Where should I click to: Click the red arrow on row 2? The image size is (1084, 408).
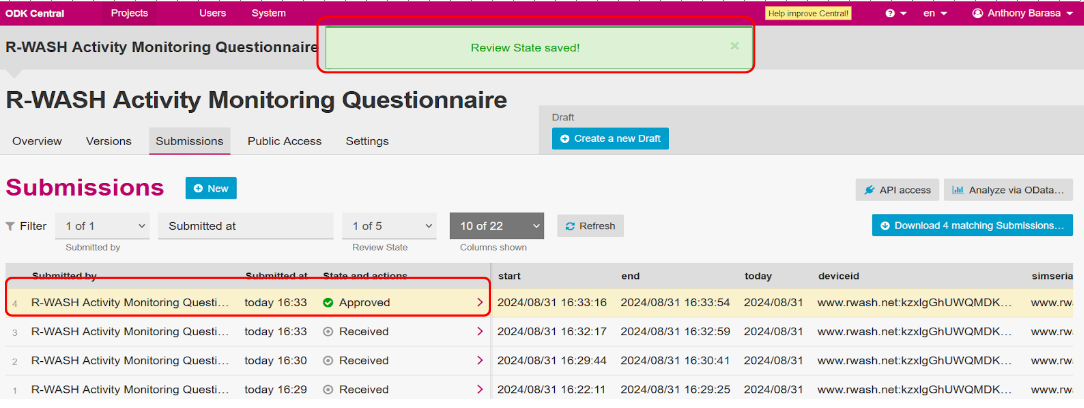(x=479, y=360)
